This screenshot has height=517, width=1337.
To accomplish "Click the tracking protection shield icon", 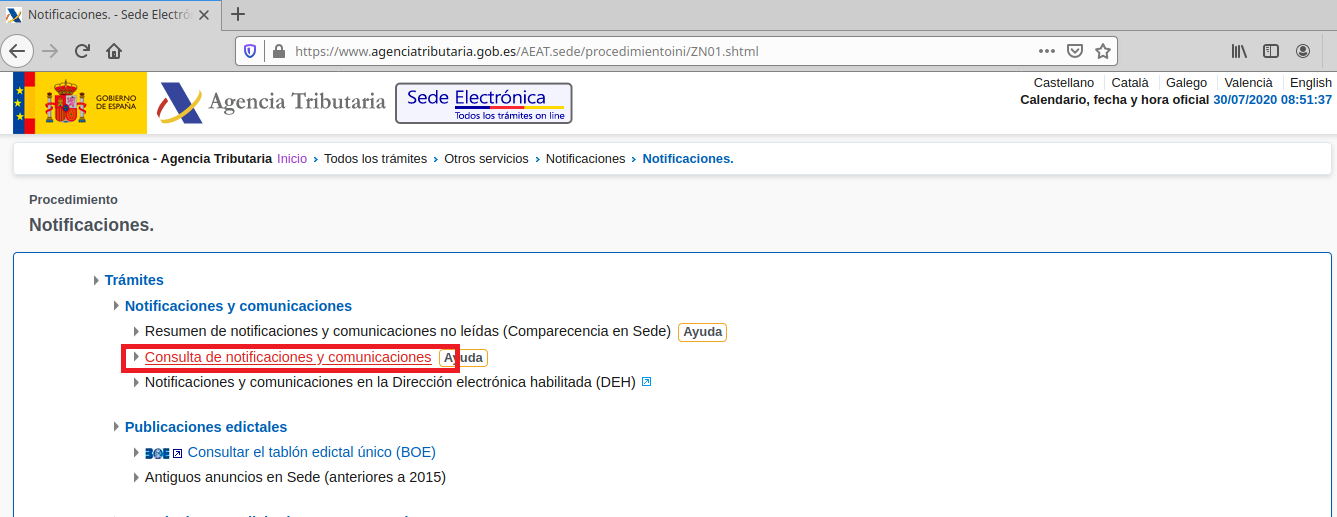I will (251, 51).
